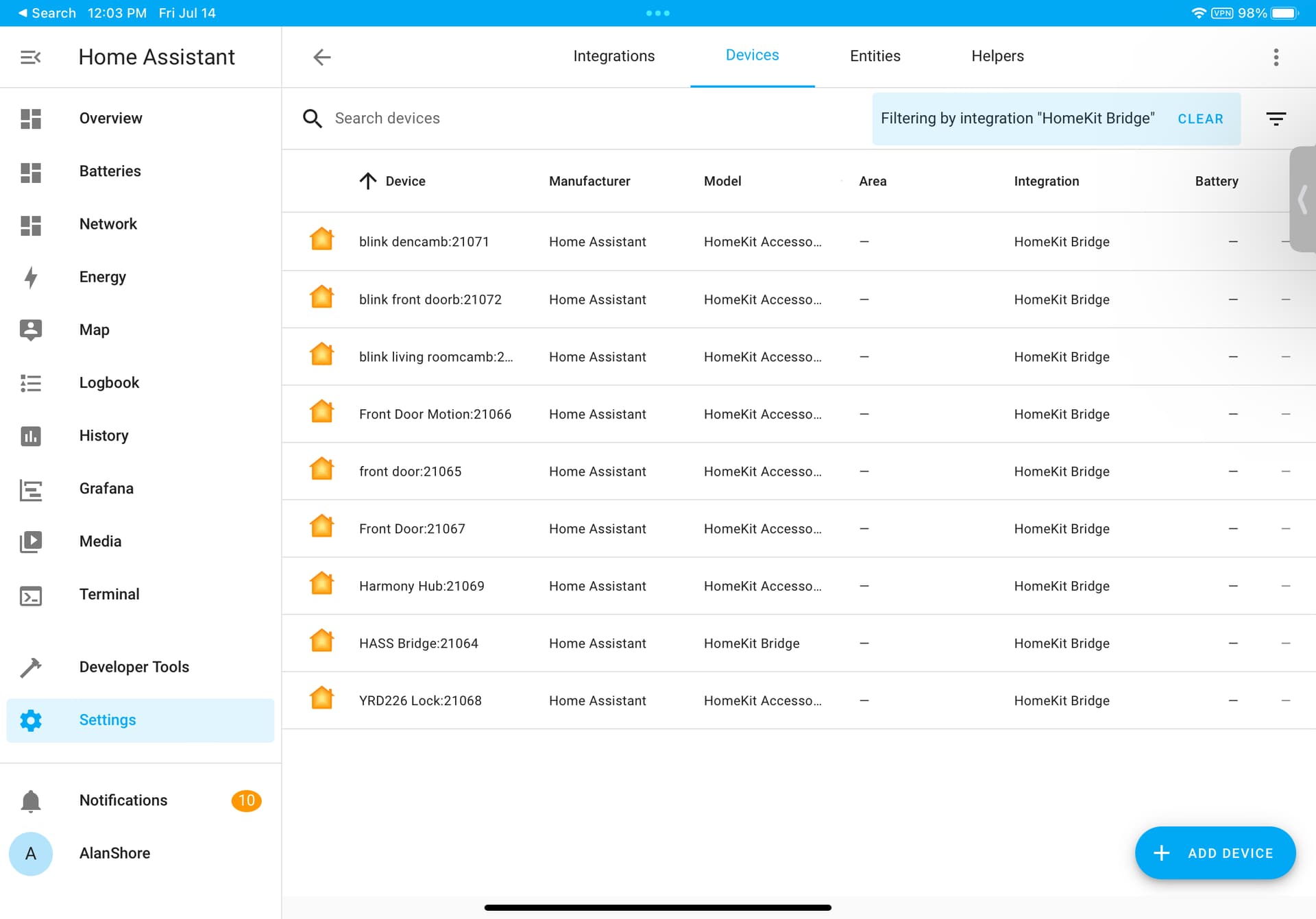
Task: Switch to the Entities tab
Action: 875,56
